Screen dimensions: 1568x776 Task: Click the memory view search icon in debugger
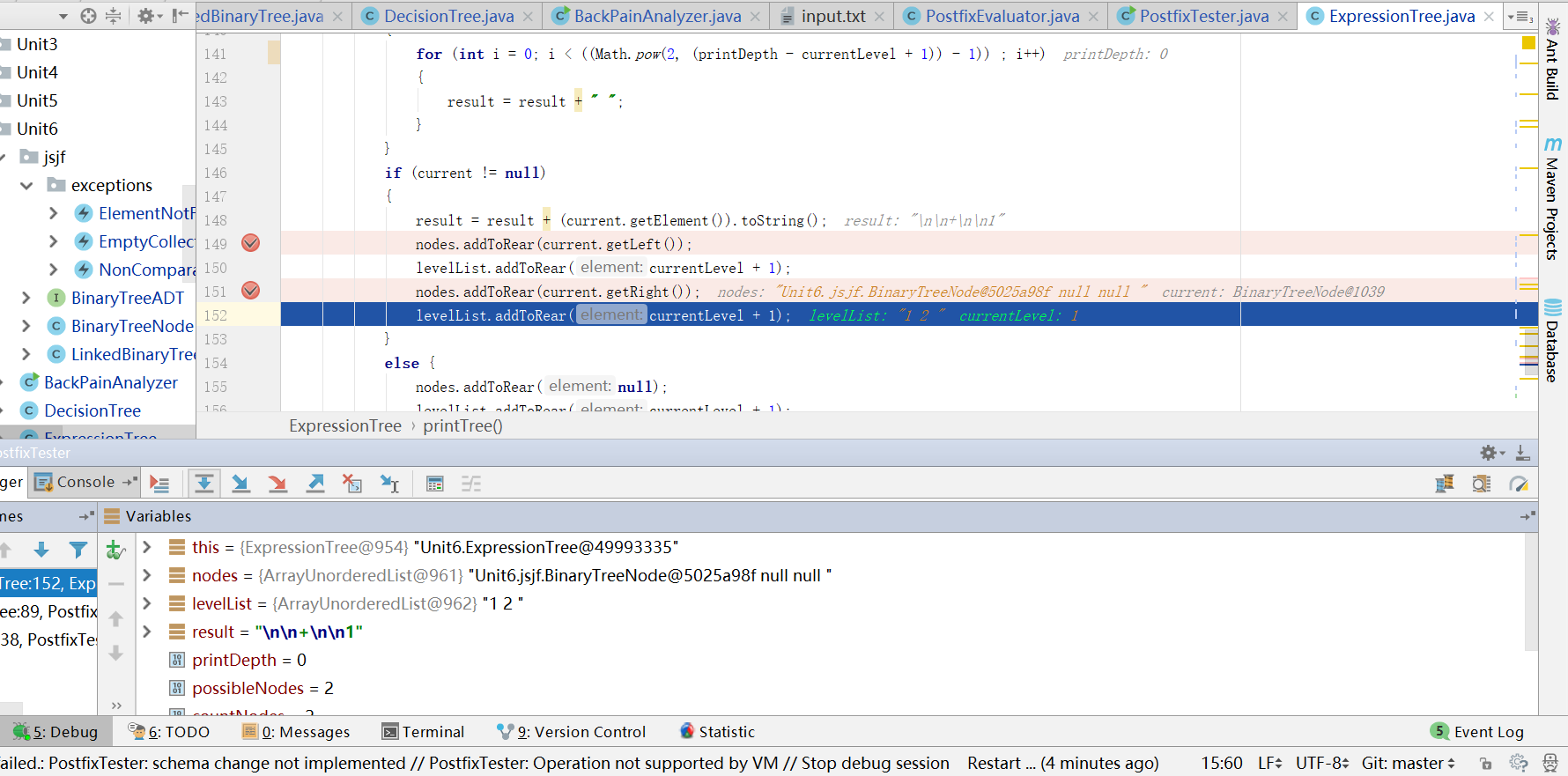pos(1482,483)
